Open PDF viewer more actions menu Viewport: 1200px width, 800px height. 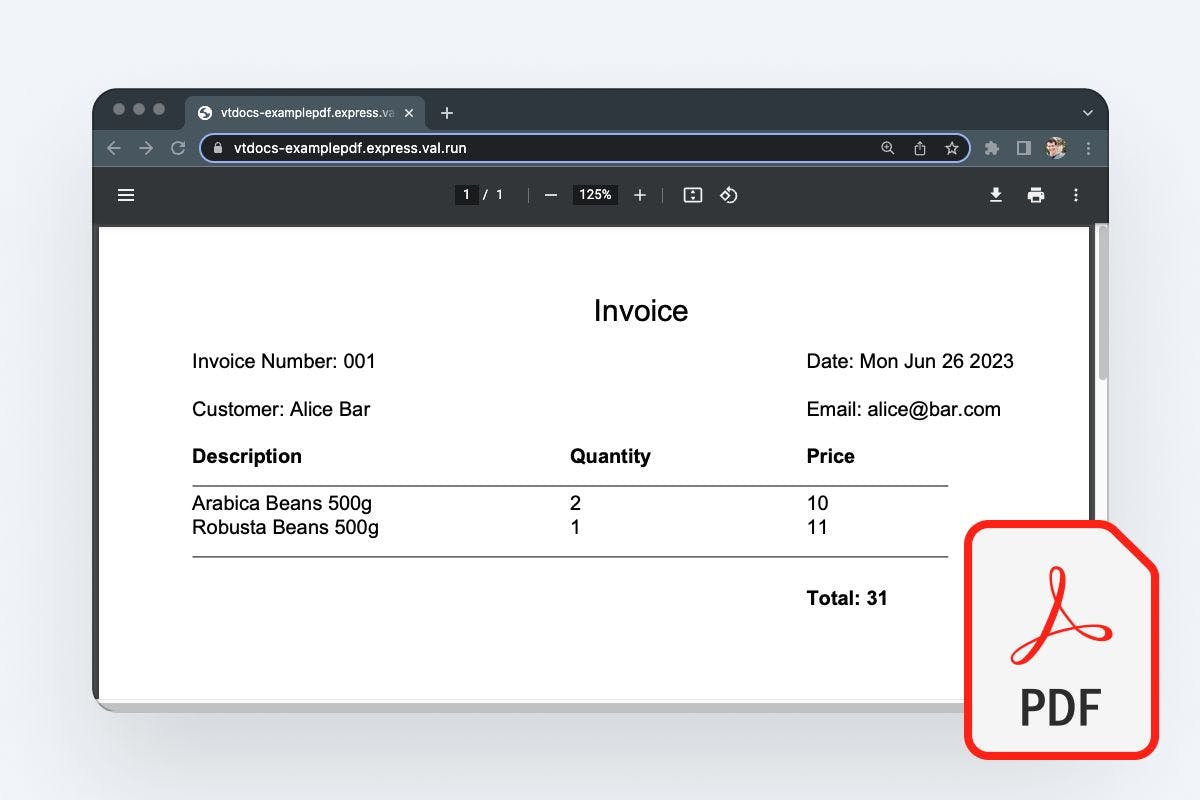pos(1076,195)
